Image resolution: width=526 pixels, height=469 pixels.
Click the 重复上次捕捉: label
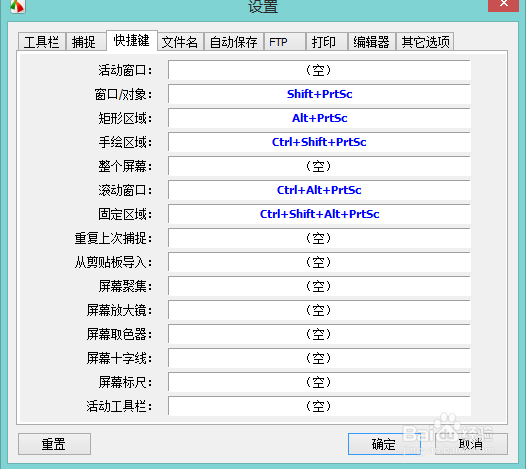pos(113,239)
